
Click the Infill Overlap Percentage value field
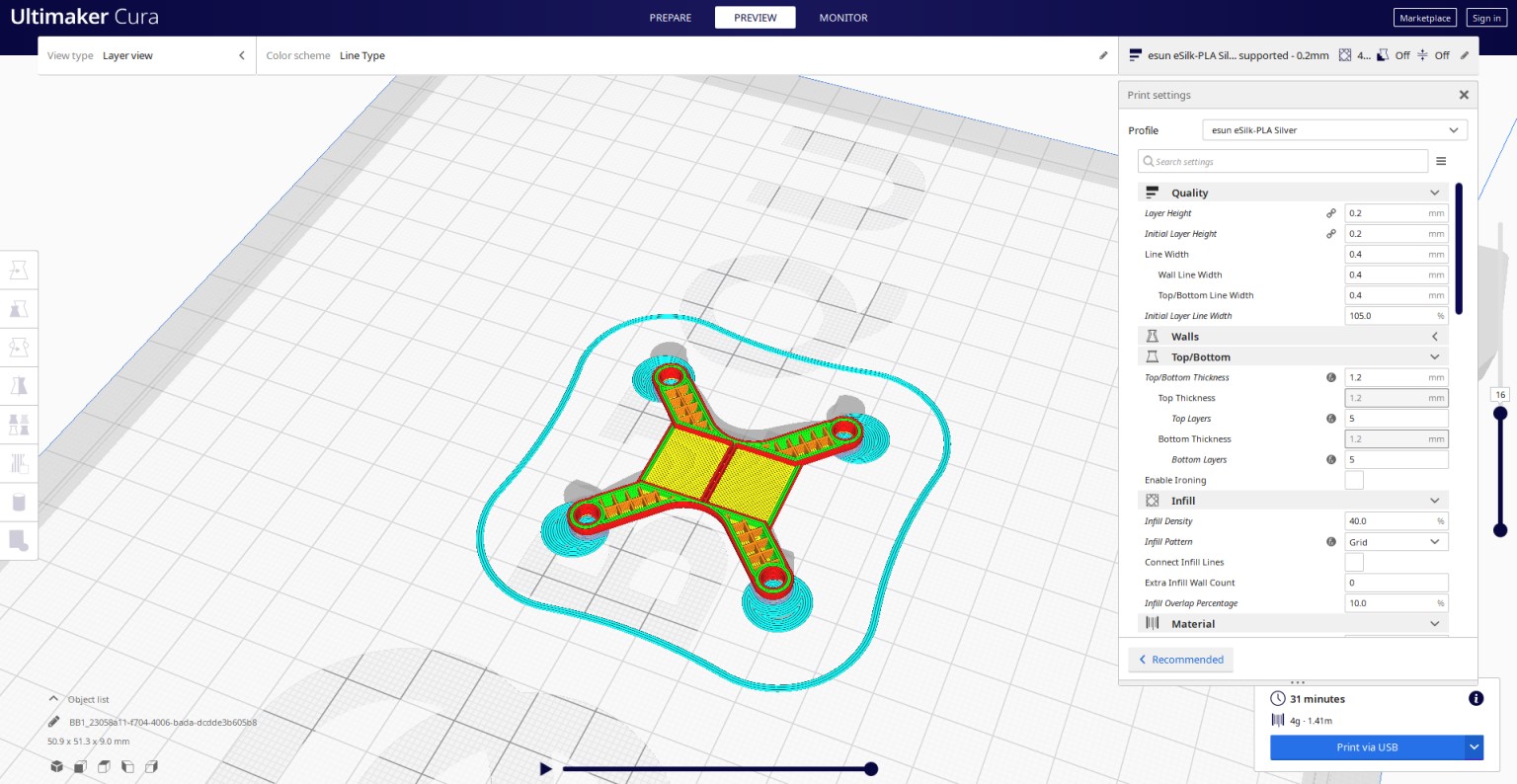(1397, 603)
